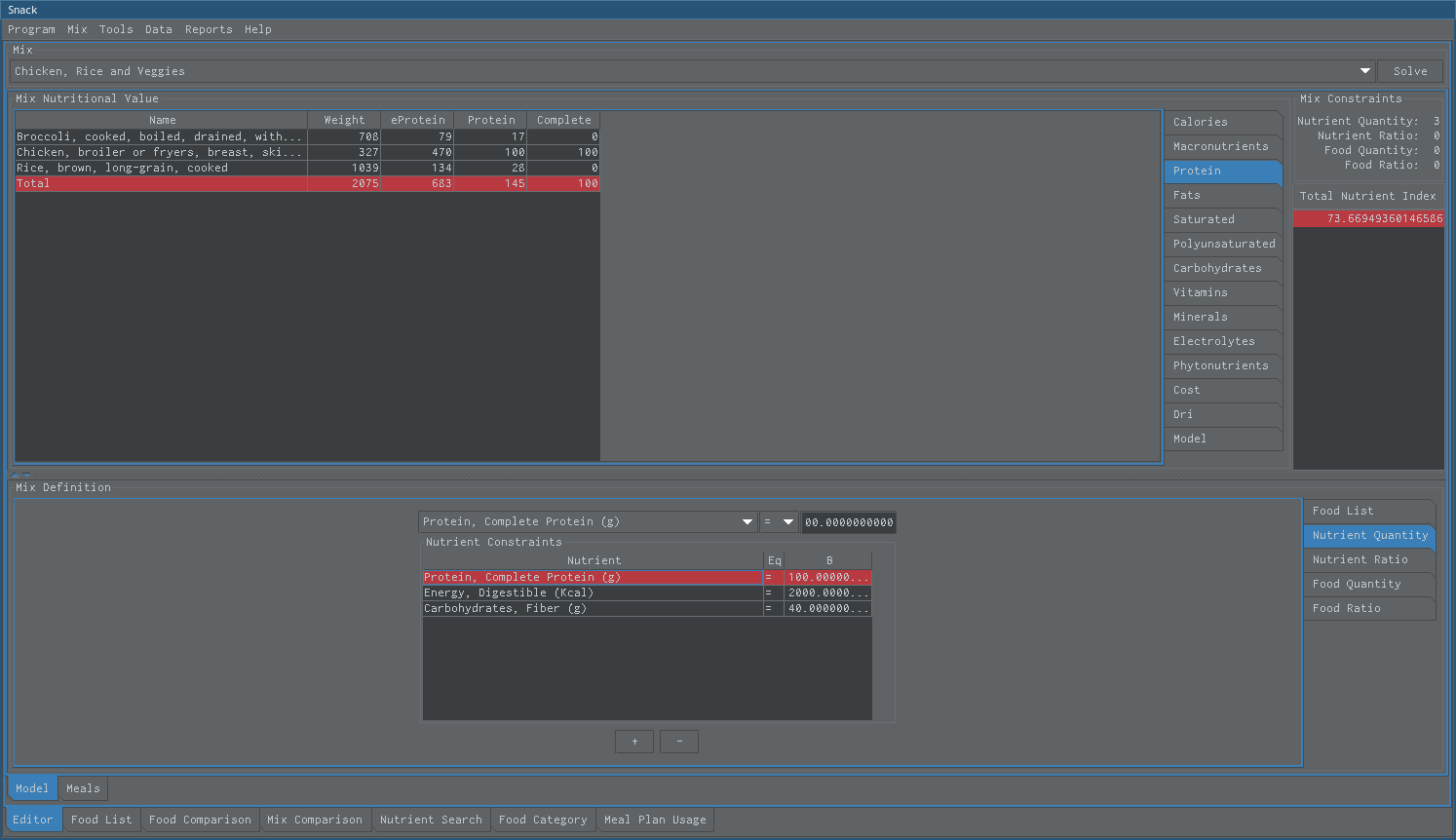
Task: Open the Cost tab
Action: pyautogui.click(x=1222, y=390)
